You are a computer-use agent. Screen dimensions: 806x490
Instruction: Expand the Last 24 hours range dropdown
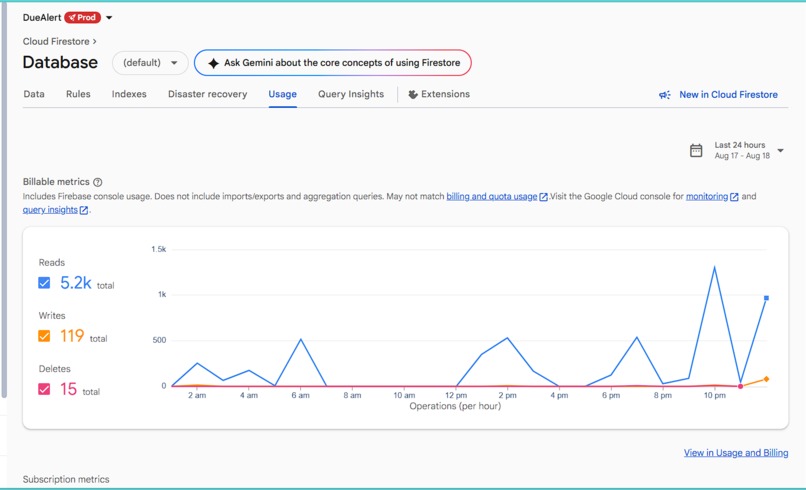tap(780, 151)
